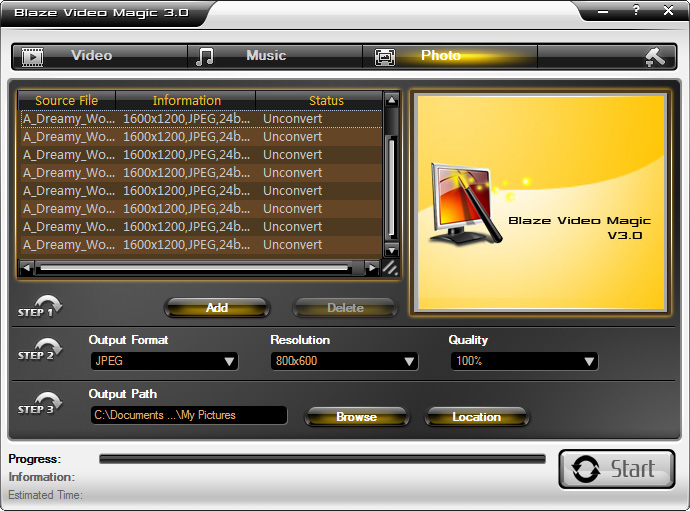Screen dimensions: 690x511
Task: Click the Add button
Action: pyautogui.click(x=217, y=308)
